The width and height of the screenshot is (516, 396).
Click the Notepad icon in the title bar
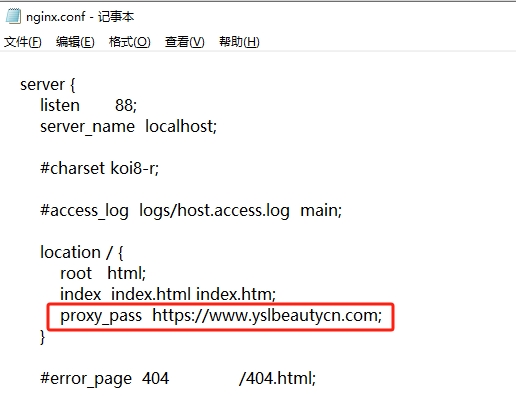click(x=13, y=16)
